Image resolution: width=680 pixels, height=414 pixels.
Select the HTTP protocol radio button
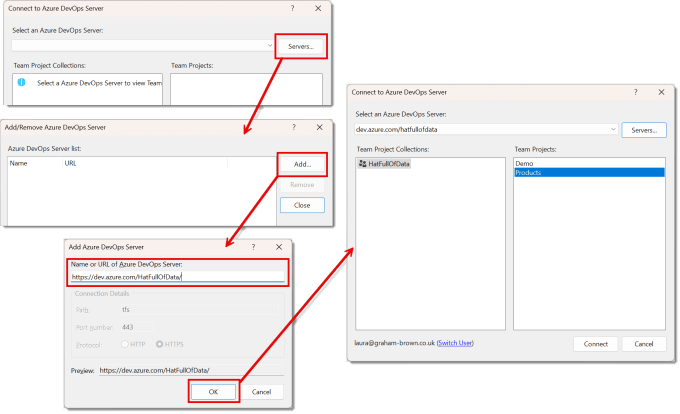coord(125,344)
